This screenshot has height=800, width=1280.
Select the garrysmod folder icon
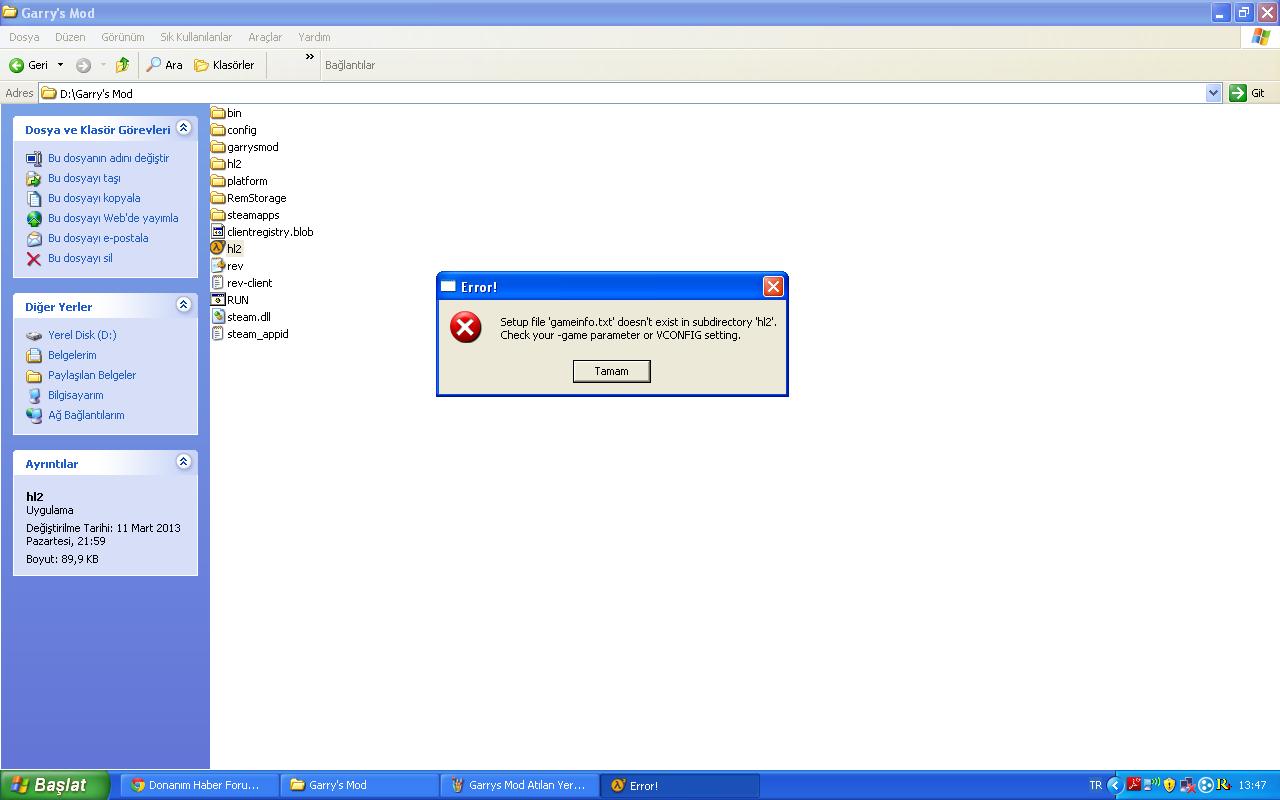click(218, 147)
